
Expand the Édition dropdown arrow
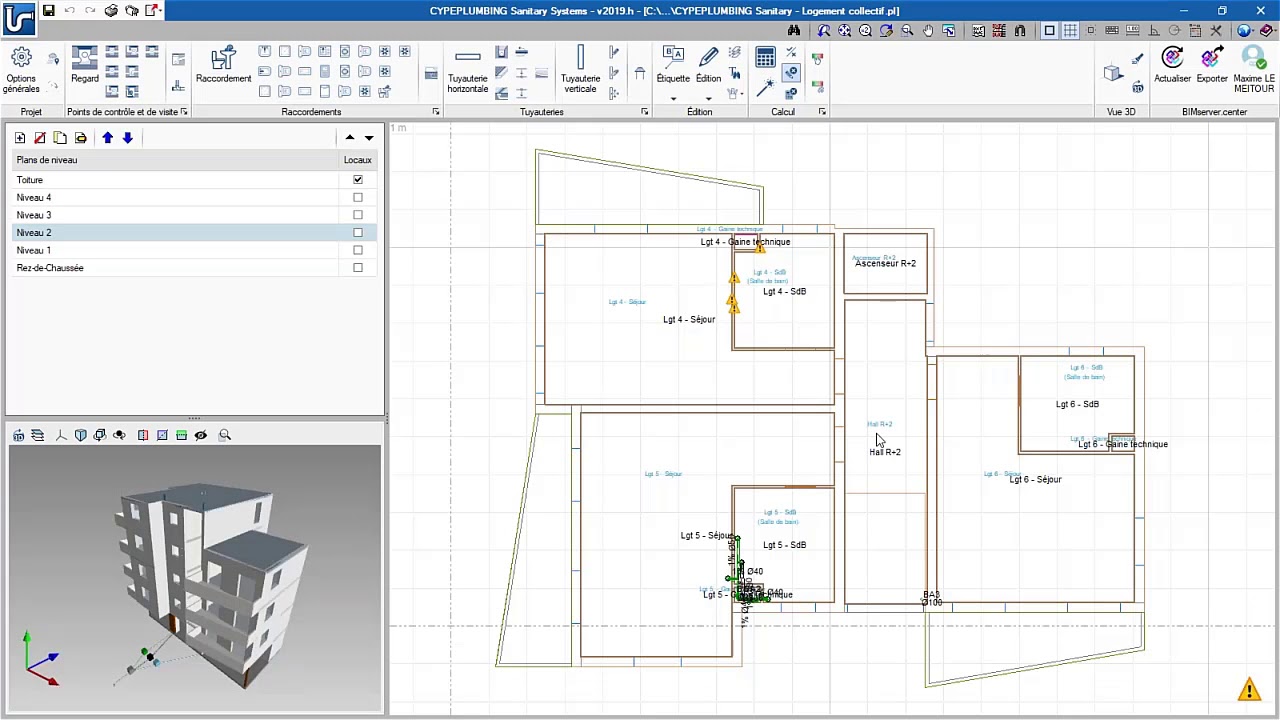[x=708, y=98]
